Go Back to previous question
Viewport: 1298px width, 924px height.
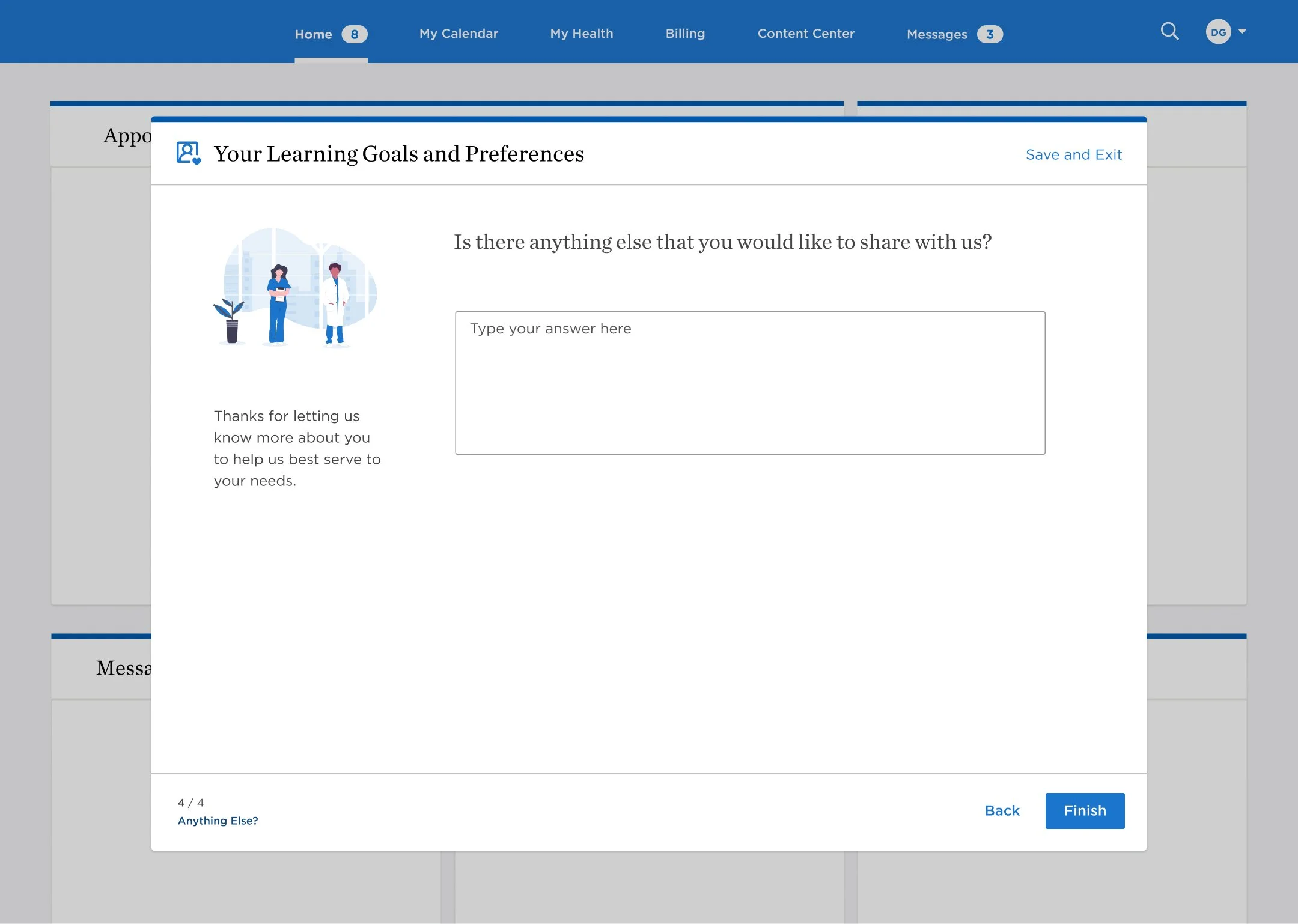point(1002,810)
